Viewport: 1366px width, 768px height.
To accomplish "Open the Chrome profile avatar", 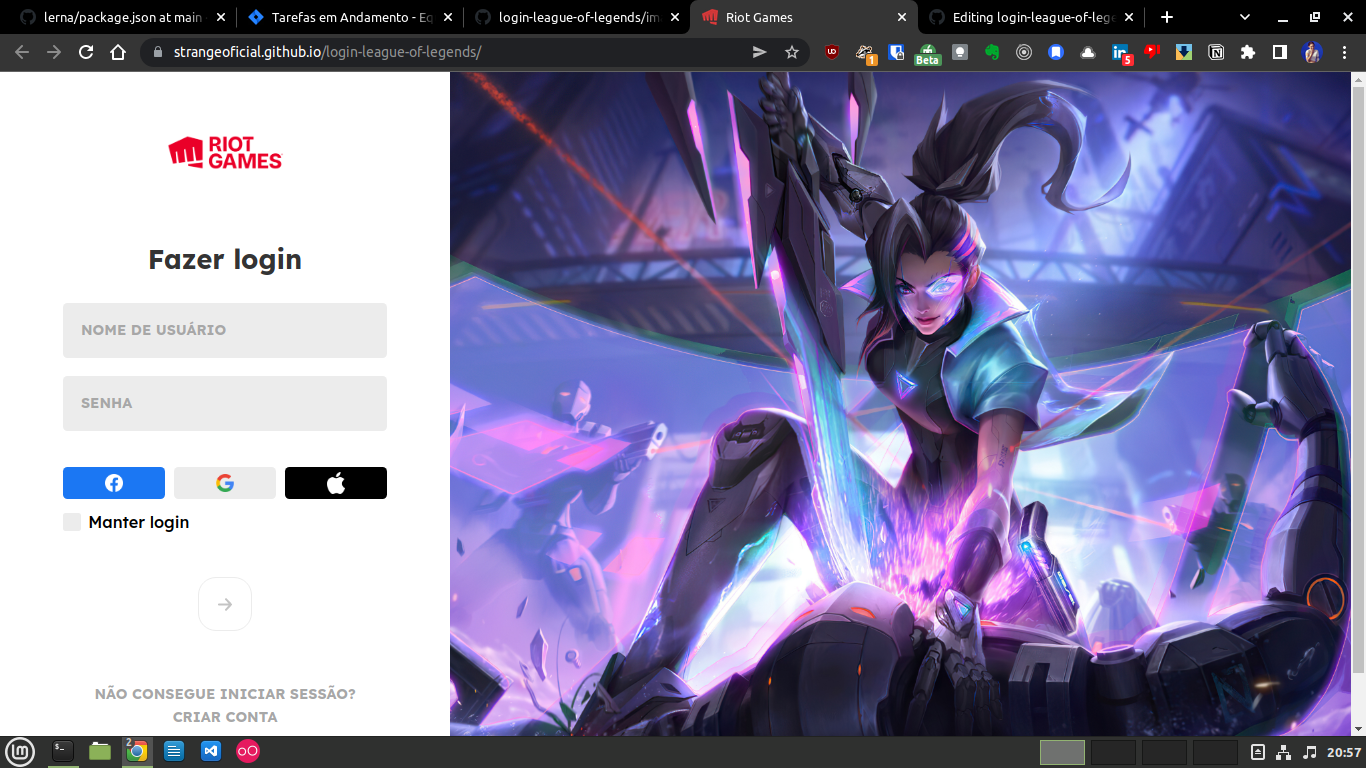I will 1312,52.
